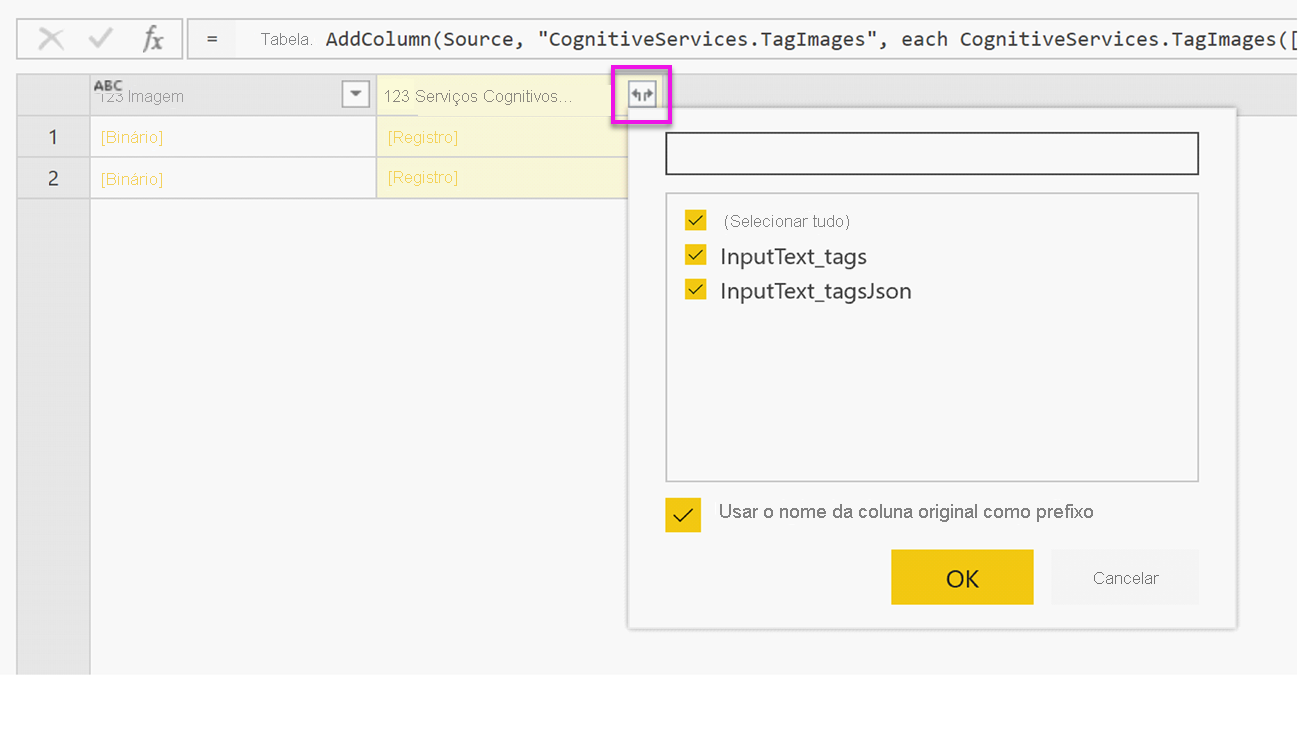Click the search field in the expand popup
This screenshot has width=1300, height=738.
tap(932, 154)
